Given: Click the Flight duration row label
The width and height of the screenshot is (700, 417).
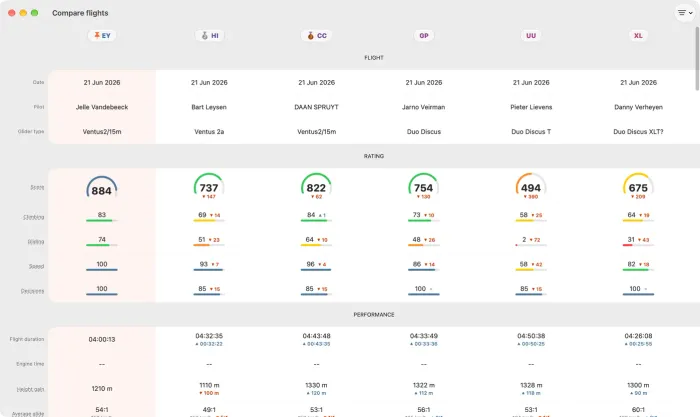Looking at the screenshot, I should (27, 339).
